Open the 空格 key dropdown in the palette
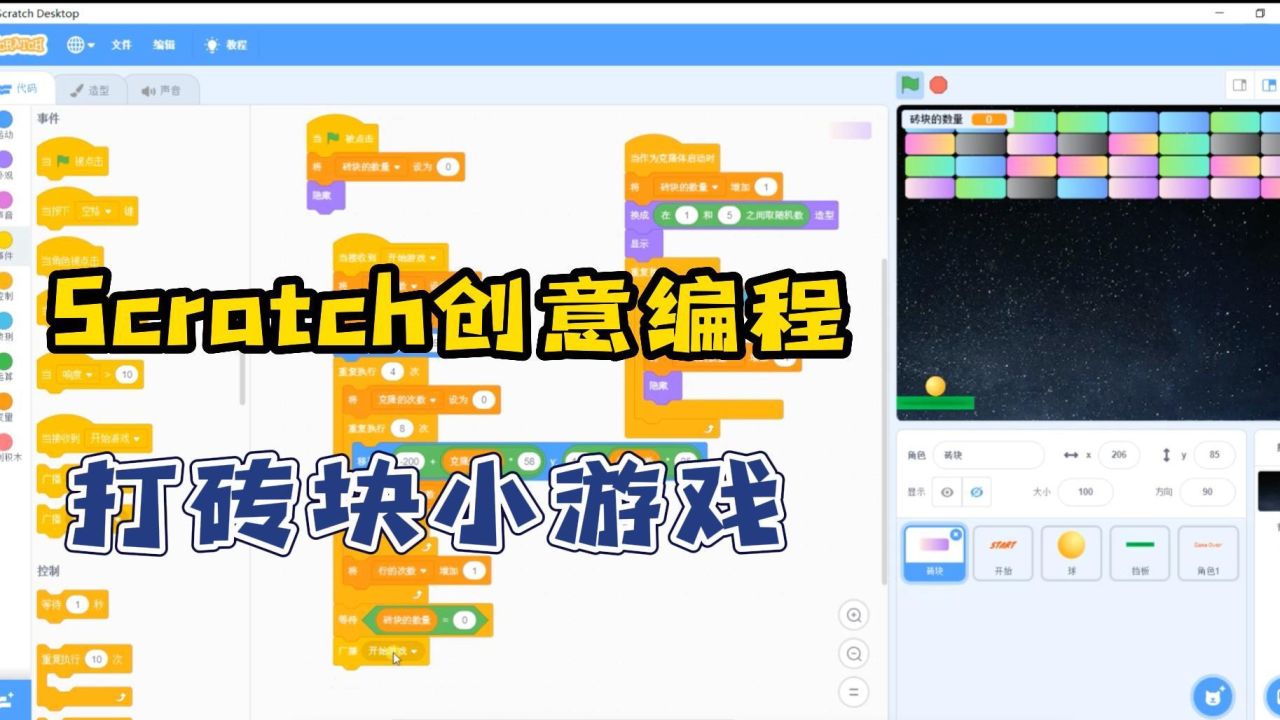Viewport: 1280px width, 720px height. pos(98,212)
